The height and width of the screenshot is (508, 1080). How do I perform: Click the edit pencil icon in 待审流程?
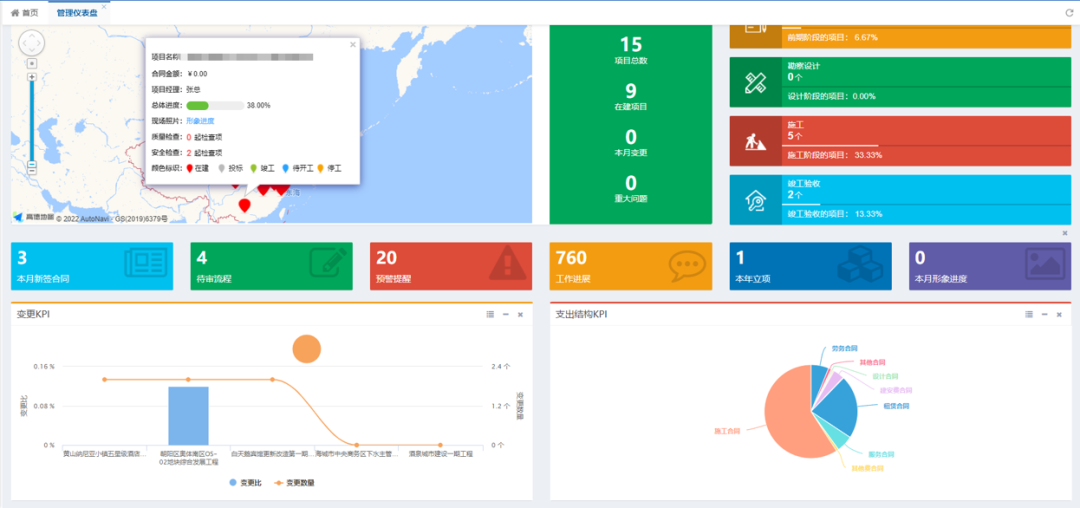328,264
